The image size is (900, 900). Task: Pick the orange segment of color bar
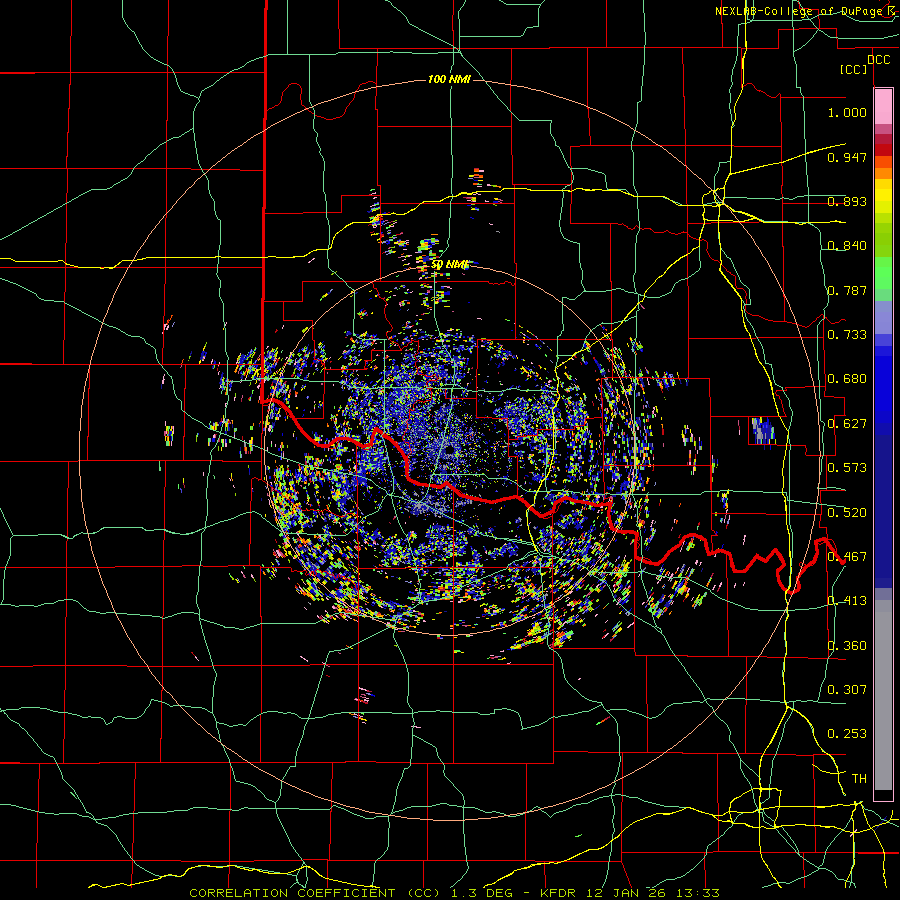(883, 173)
